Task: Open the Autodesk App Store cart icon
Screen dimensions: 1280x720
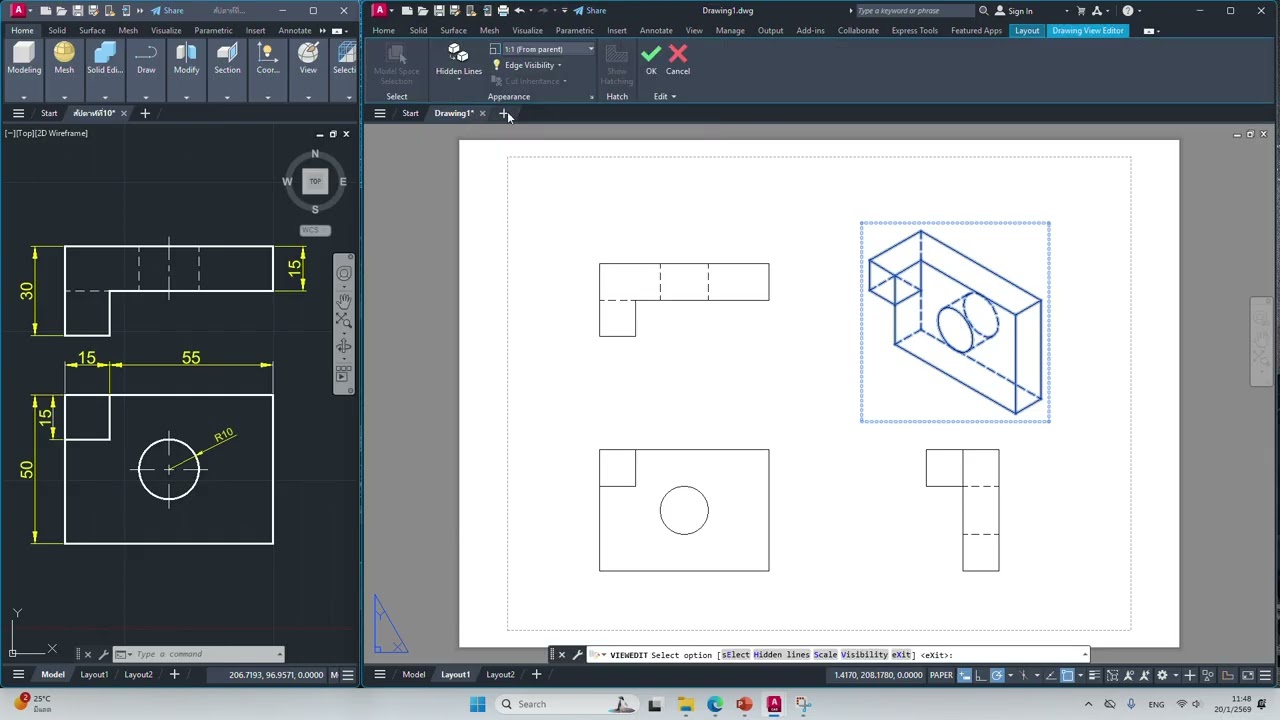Action: pos(1081,11)
